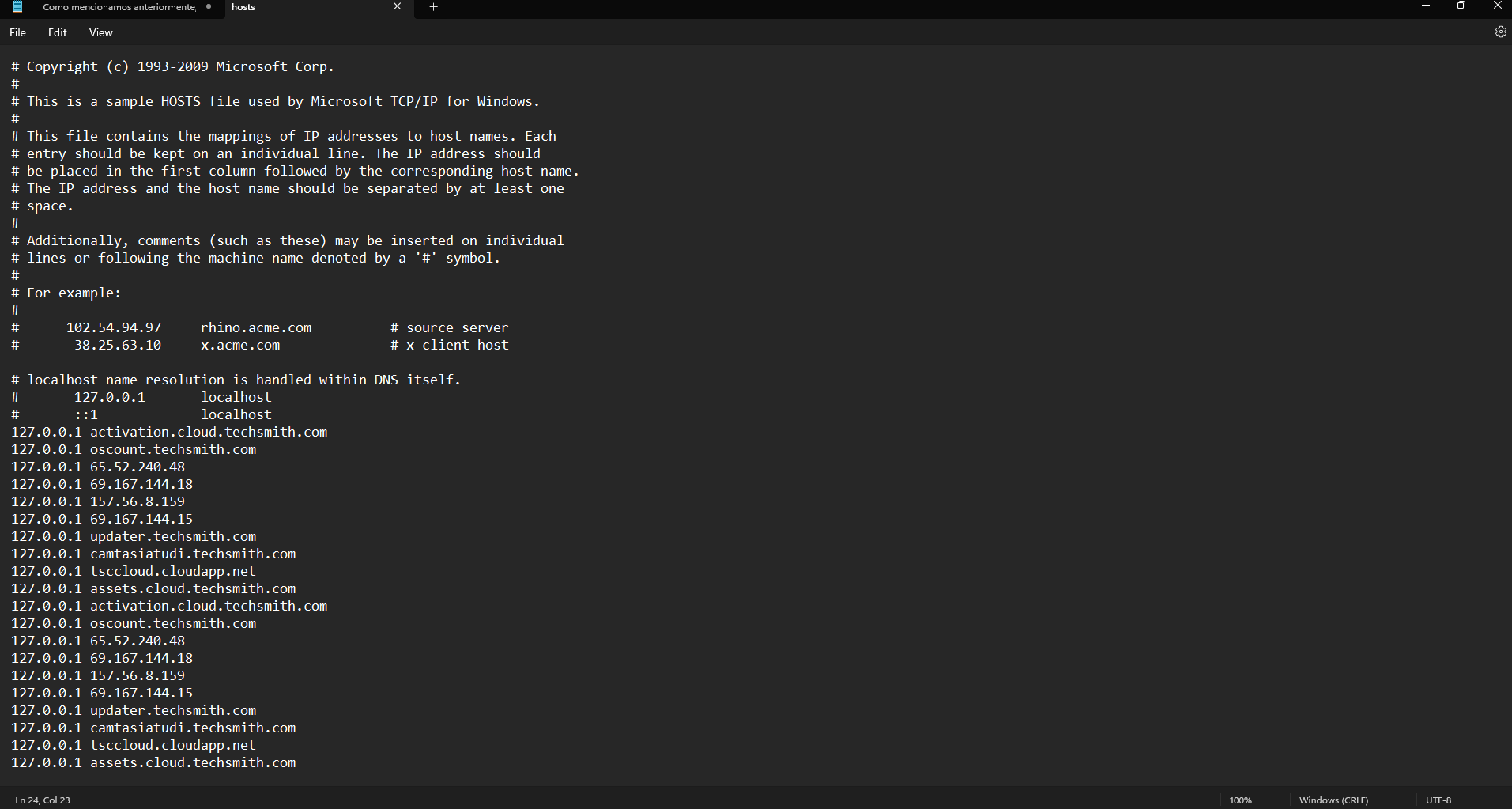Open the File menu

coord(17,32)
